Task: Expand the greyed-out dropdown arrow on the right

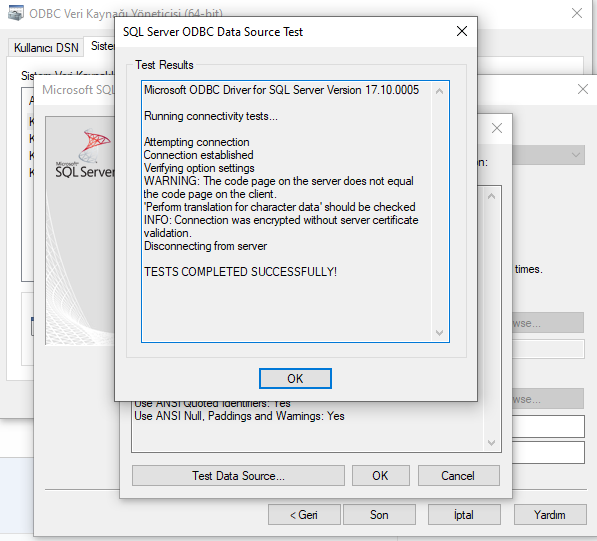Action: pyautogui.click(x=576, y=155)
